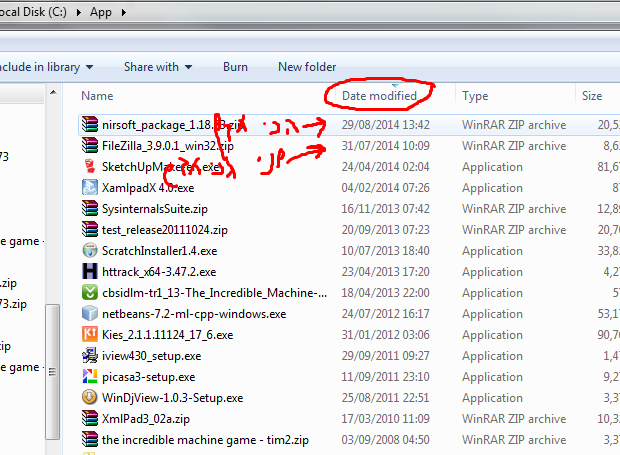
Task: Click Local Disk (C:) in the address bar
Action: [x=33, y=12]
